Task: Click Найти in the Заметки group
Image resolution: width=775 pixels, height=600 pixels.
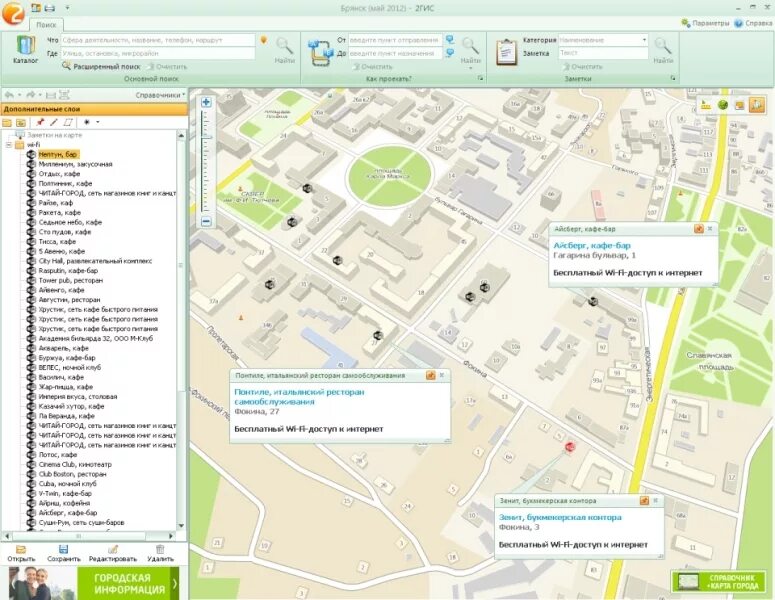Action: pos(663,50)
